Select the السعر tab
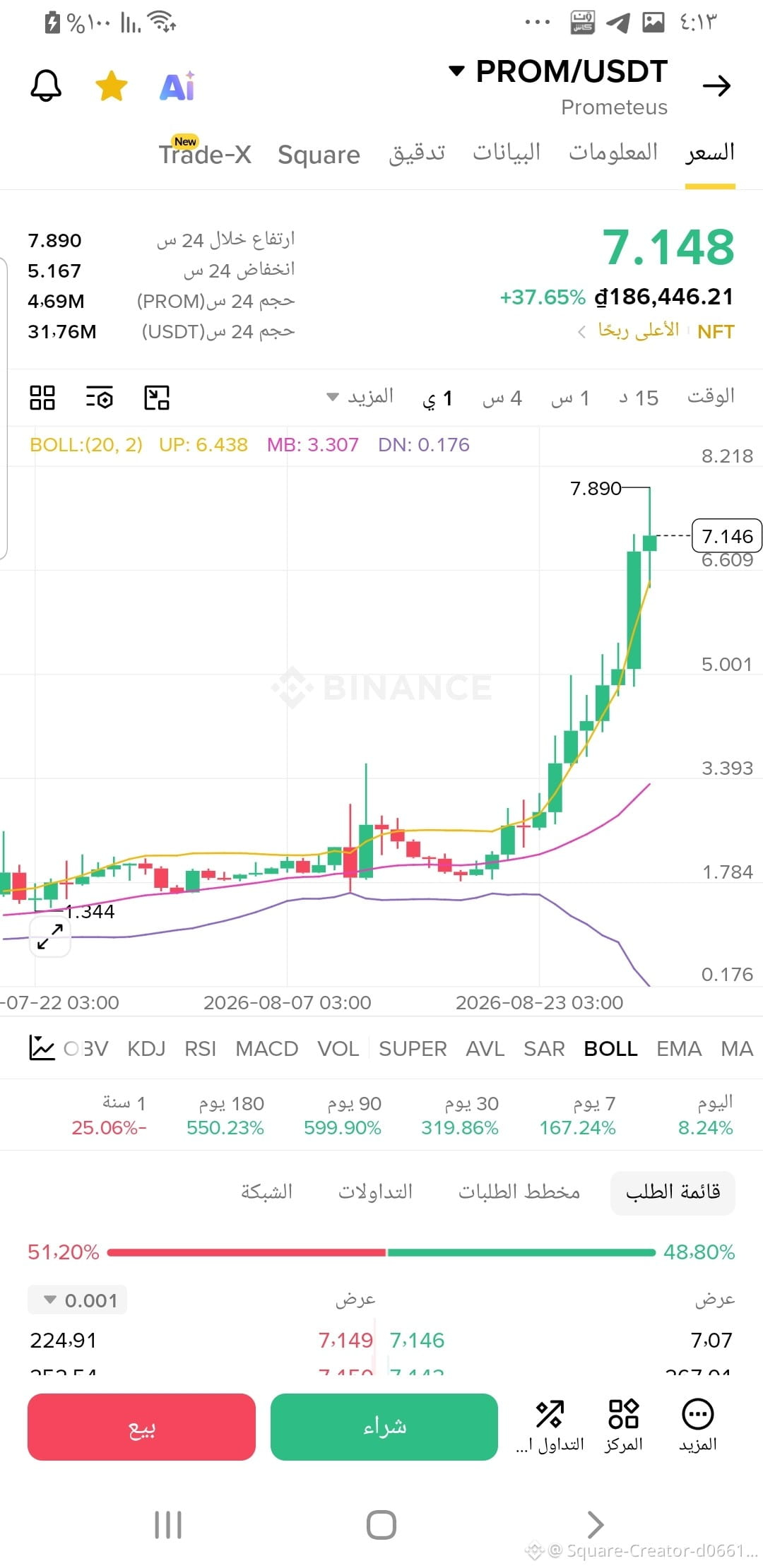 tap(710, 153)
